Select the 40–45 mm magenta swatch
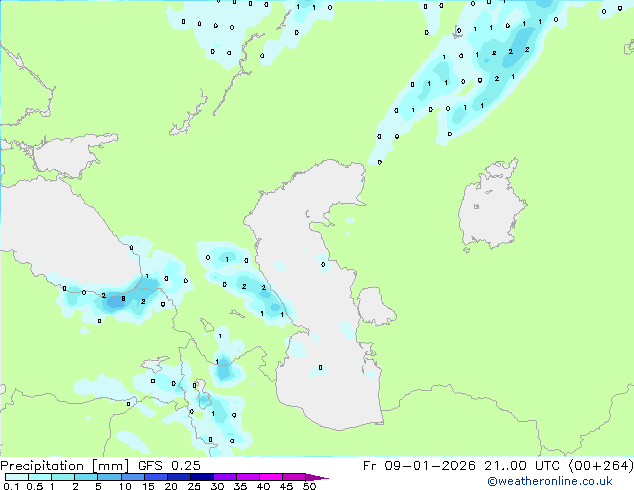The image size is (634, 490). (271, 477)
